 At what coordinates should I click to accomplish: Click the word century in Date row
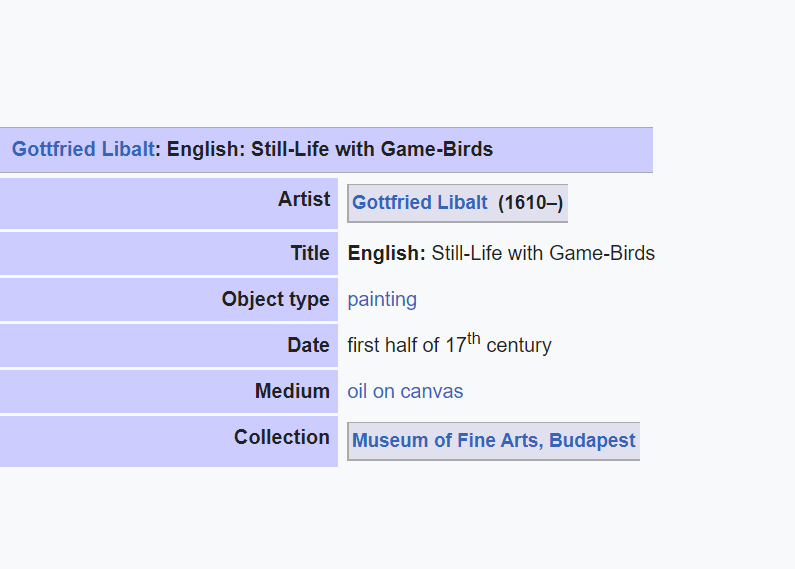(x=519, y=345)
